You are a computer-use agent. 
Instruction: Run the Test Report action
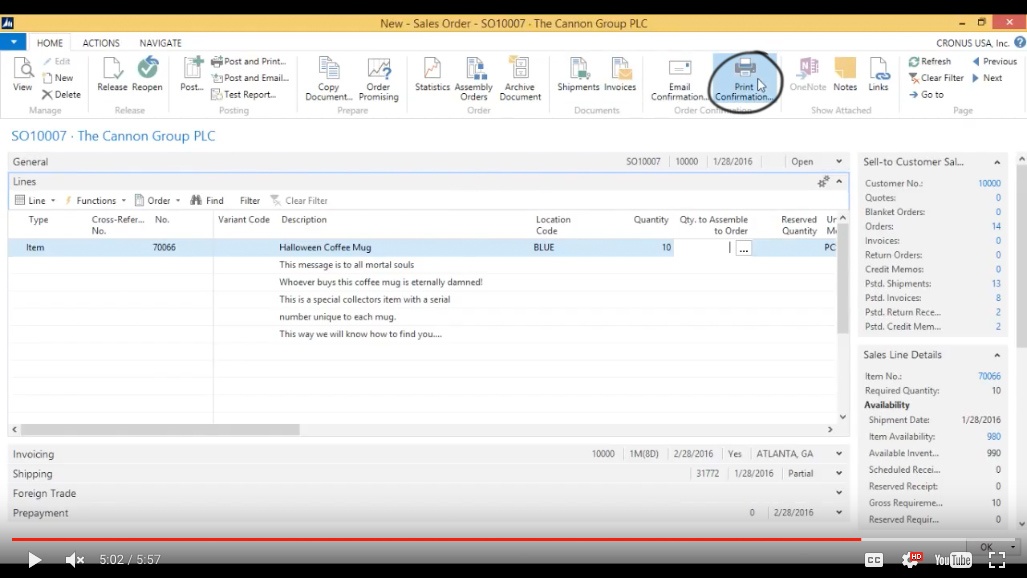244,94
